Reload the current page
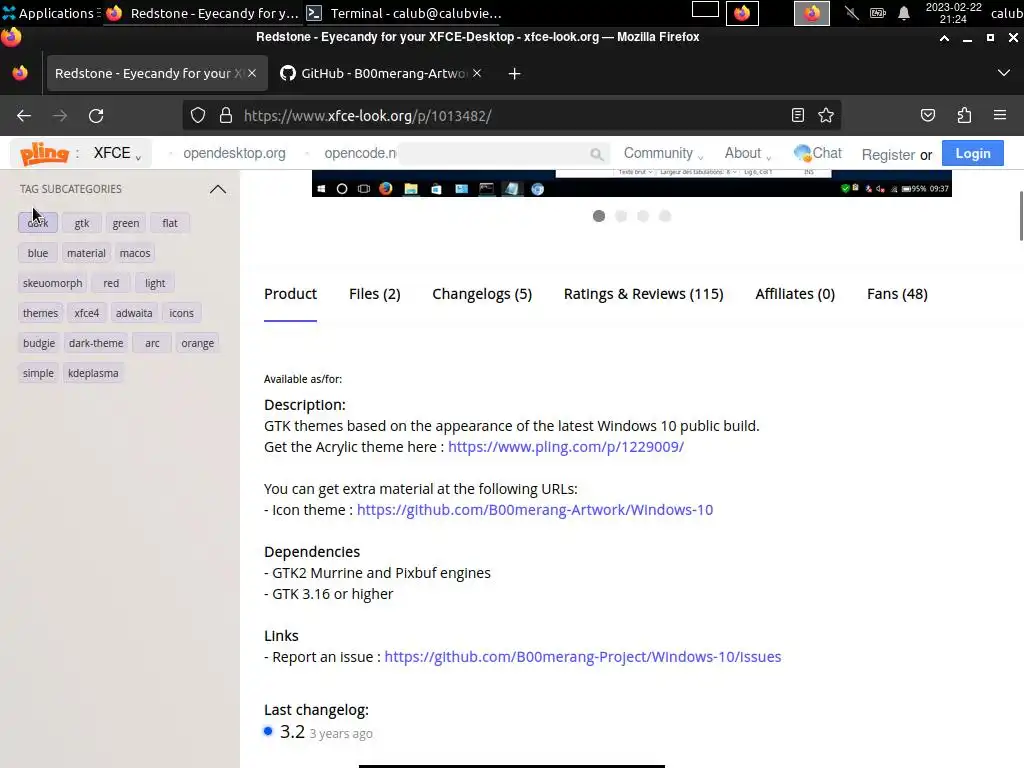This screenshot has width=1024, height=768. point(96,116)
